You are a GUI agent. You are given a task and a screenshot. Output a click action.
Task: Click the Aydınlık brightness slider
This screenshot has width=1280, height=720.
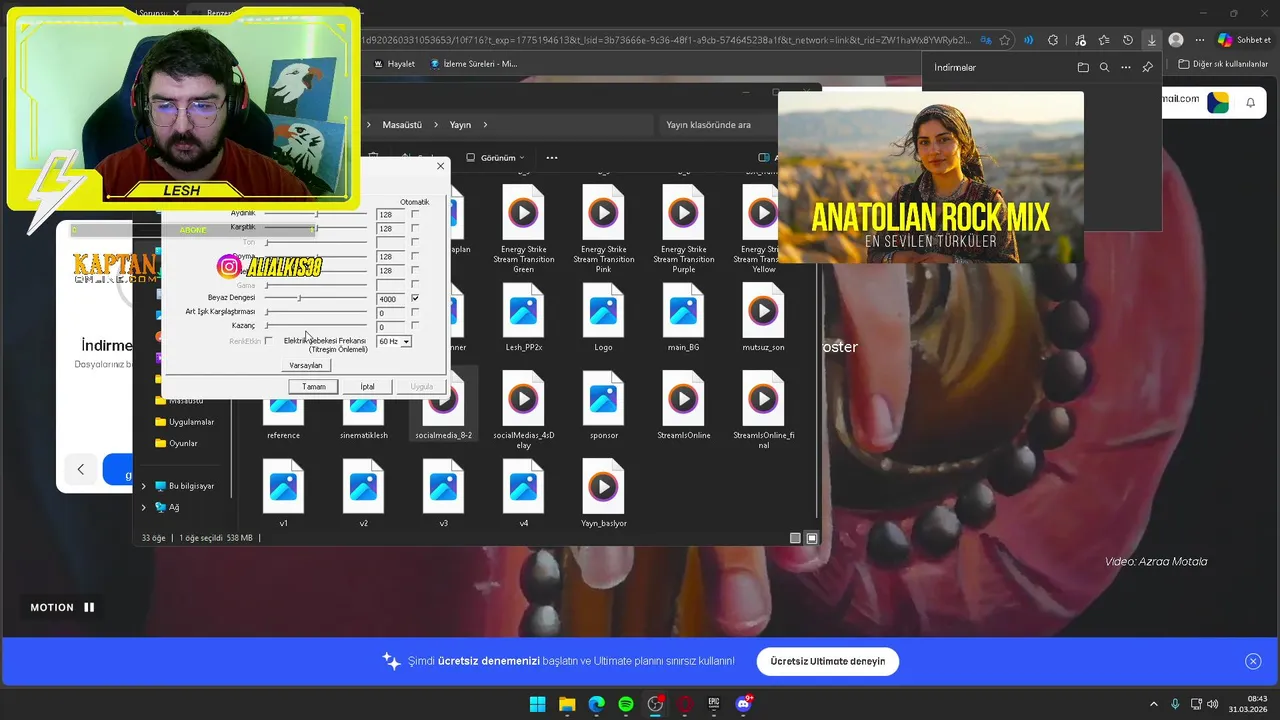point(316,214)
